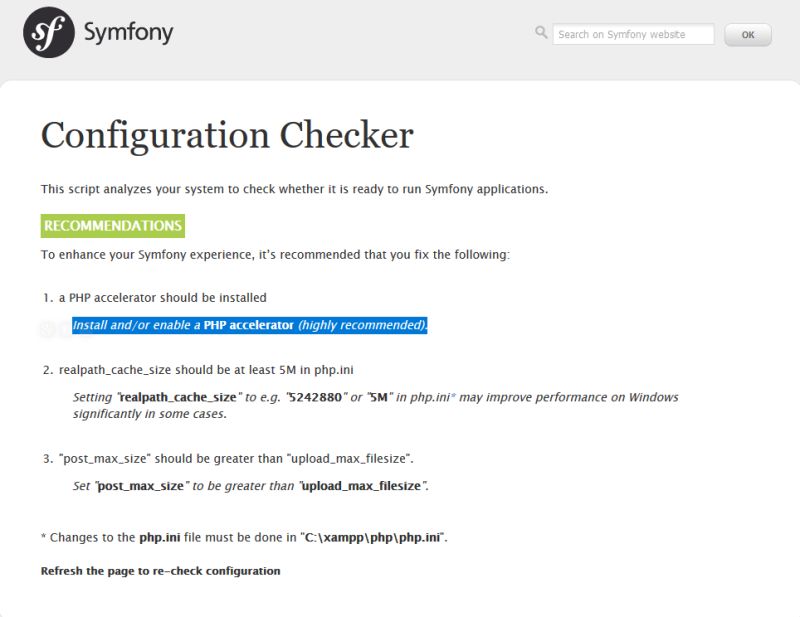The height and width of the screenshot is (617, 800).
Task: Click the asterisk footnote marker
Action: (44, 536)
